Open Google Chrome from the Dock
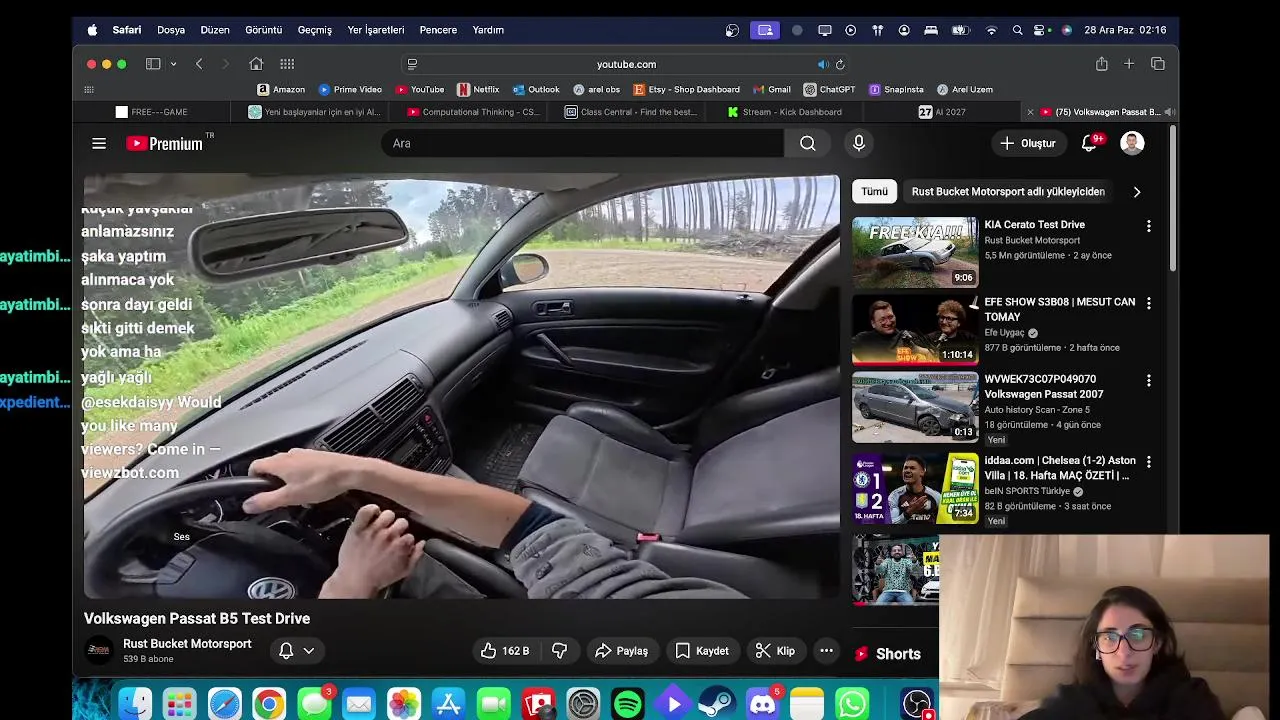Image resolution: width=1280 pixels, height=720 pixels. (x=268, y=704)
